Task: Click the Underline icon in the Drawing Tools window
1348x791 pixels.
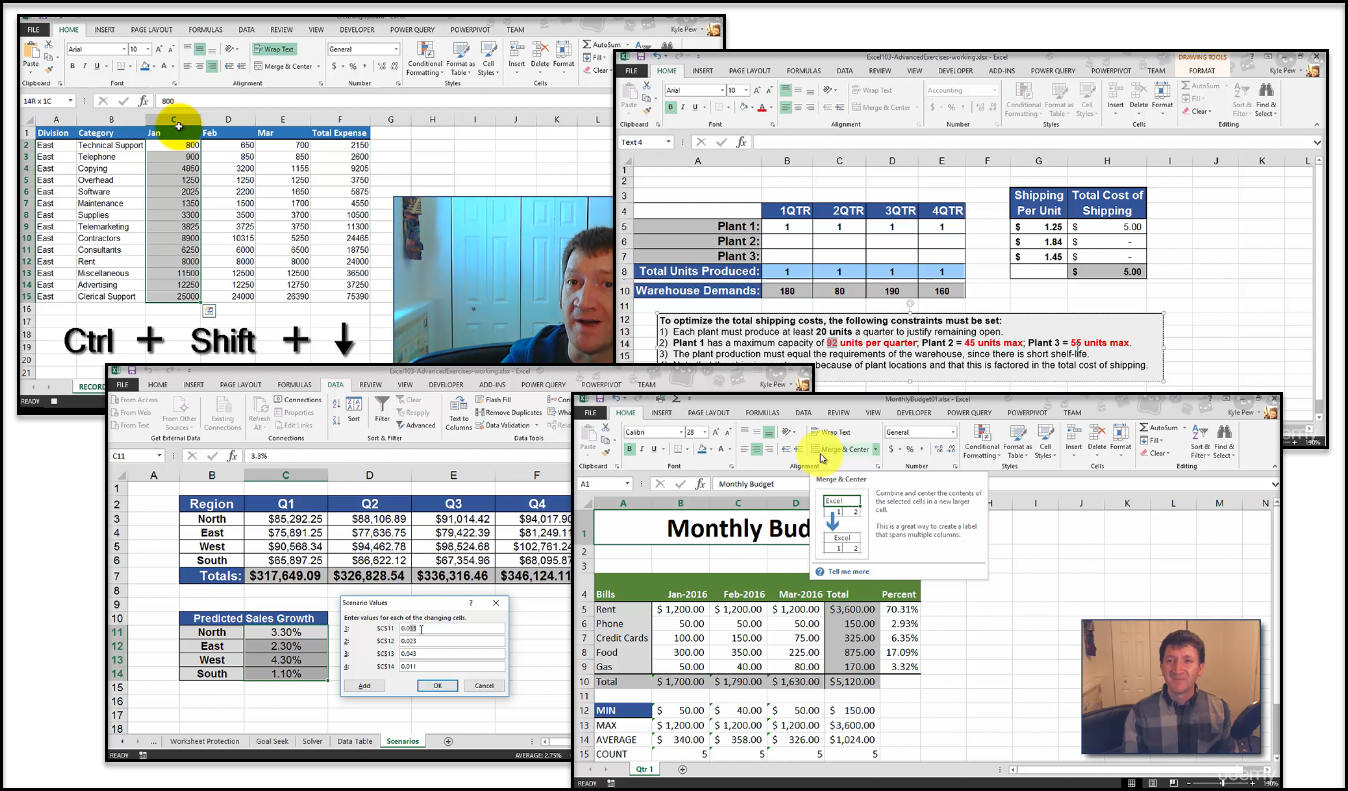Action: [x=697, y=107]
